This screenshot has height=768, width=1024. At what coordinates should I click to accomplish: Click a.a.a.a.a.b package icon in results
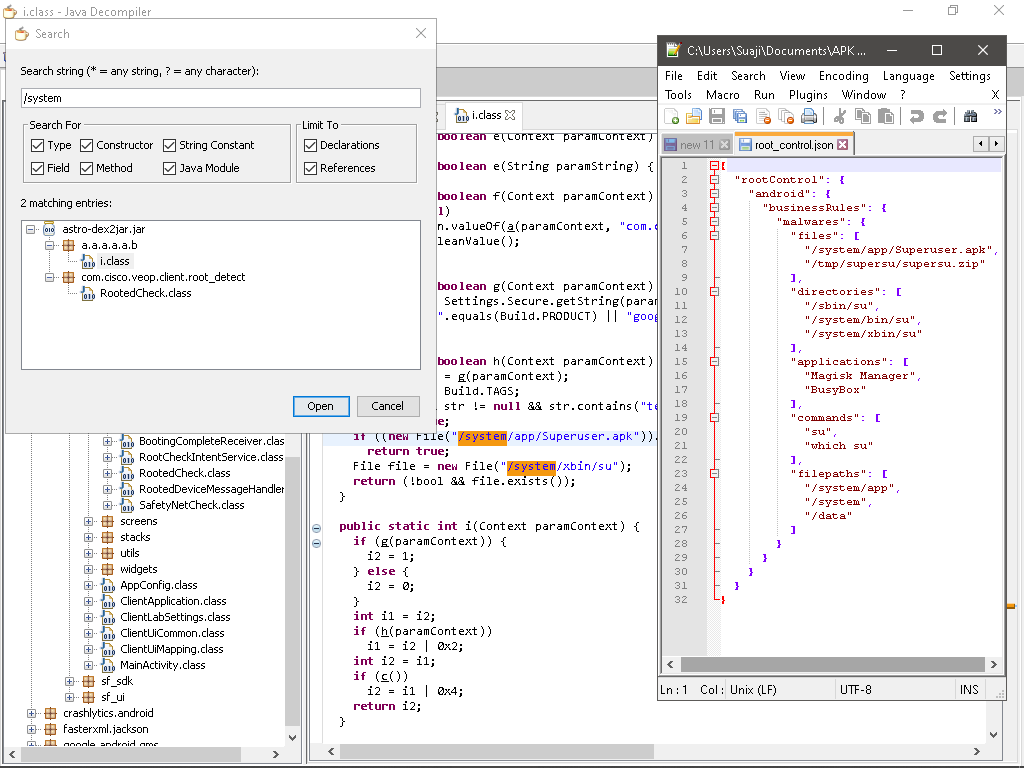(x=69, y=246)
